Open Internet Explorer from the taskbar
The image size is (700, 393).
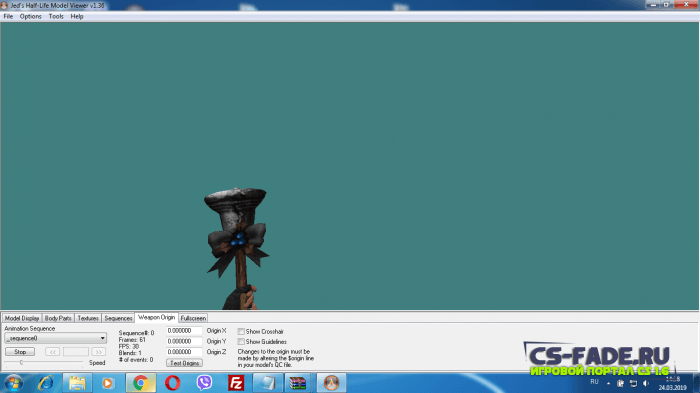pos(46,383)
